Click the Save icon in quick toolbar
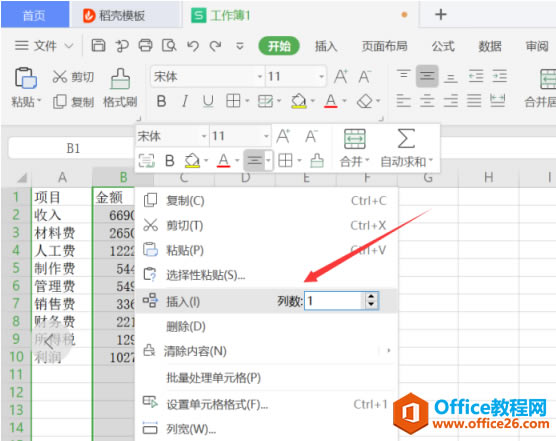Viewport: 556px width, 441px height. point(98,46)
